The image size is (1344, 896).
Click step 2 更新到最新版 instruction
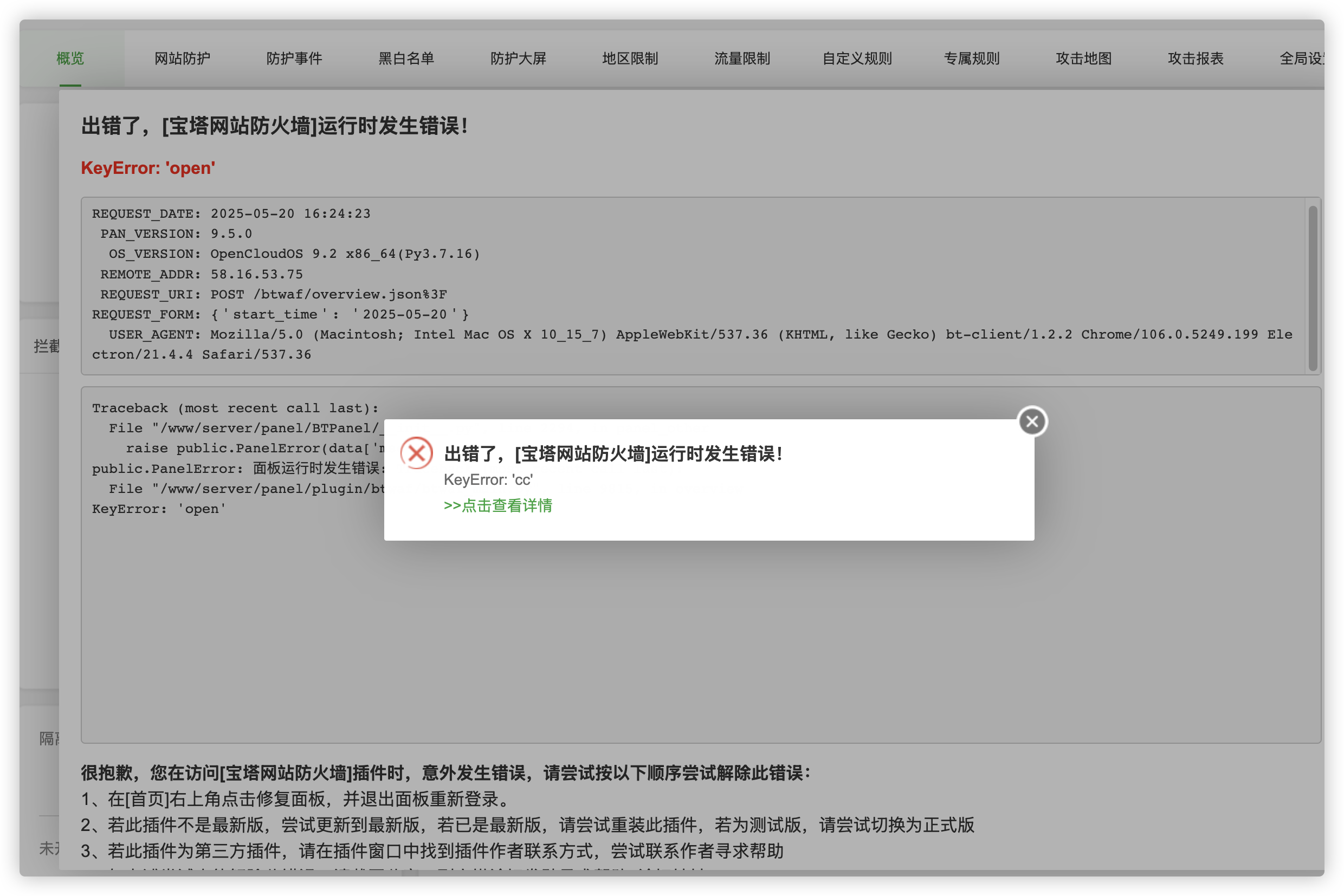pos(527,825)
